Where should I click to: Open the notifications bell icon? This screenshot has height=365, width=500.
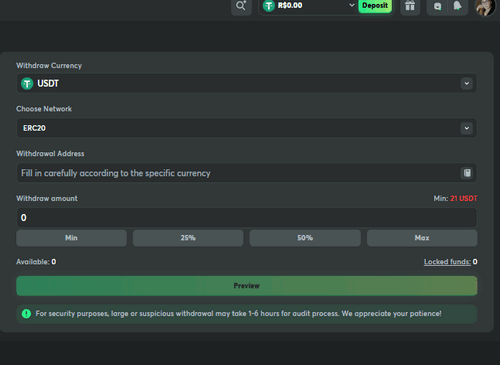[457, 6]
